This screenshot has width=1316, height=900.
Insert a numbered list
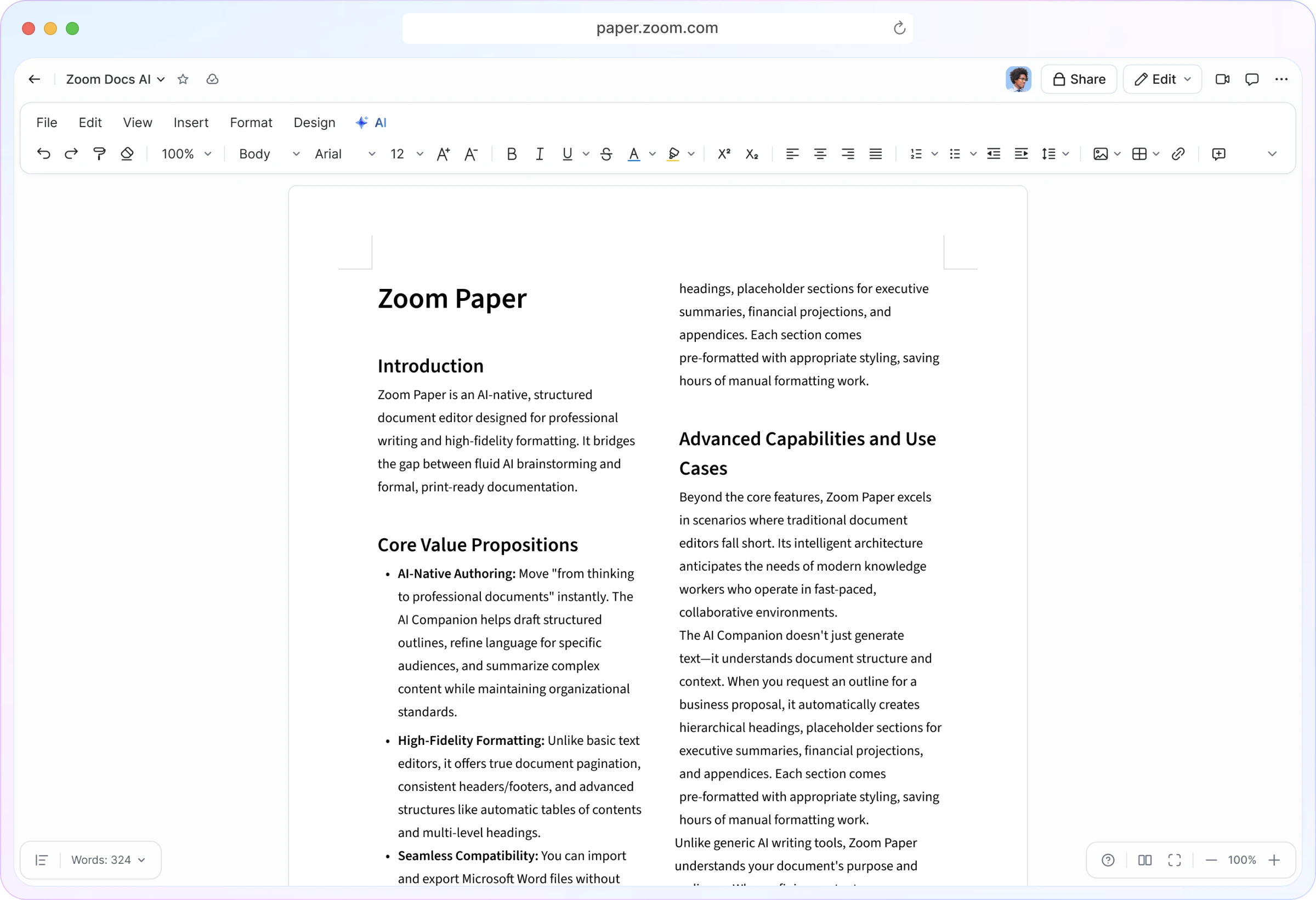[x=916, y=154]
